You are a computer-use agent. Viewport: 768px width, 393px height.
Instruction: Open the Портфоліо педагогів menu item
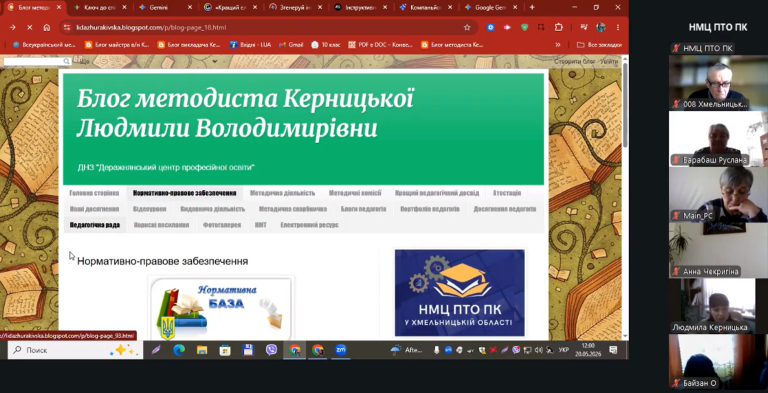point(430,209)
